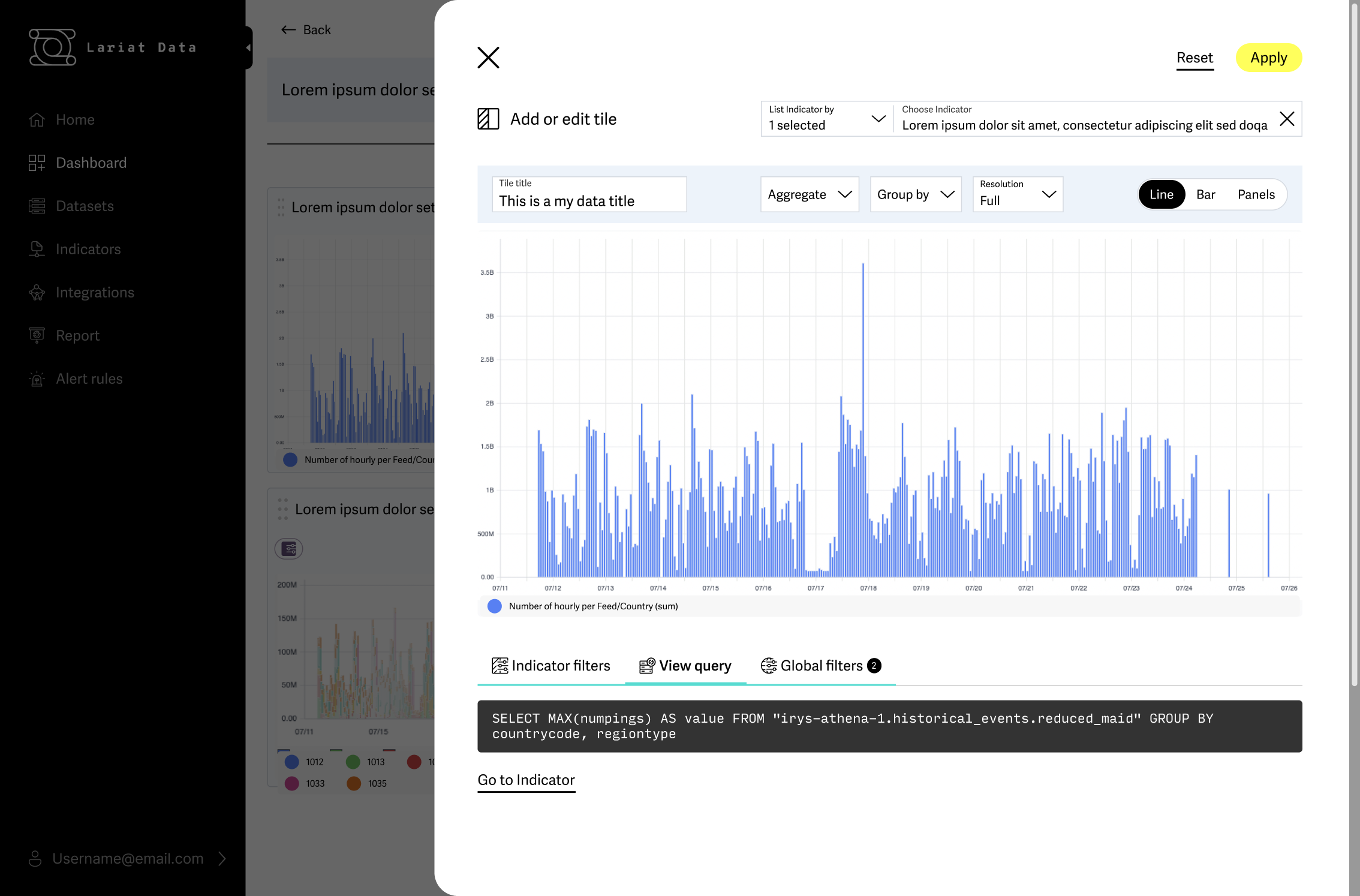Click the filter icon on second tile
Image resolution: width=1360 pixels, height=896 pixels.
click(289, 549)
